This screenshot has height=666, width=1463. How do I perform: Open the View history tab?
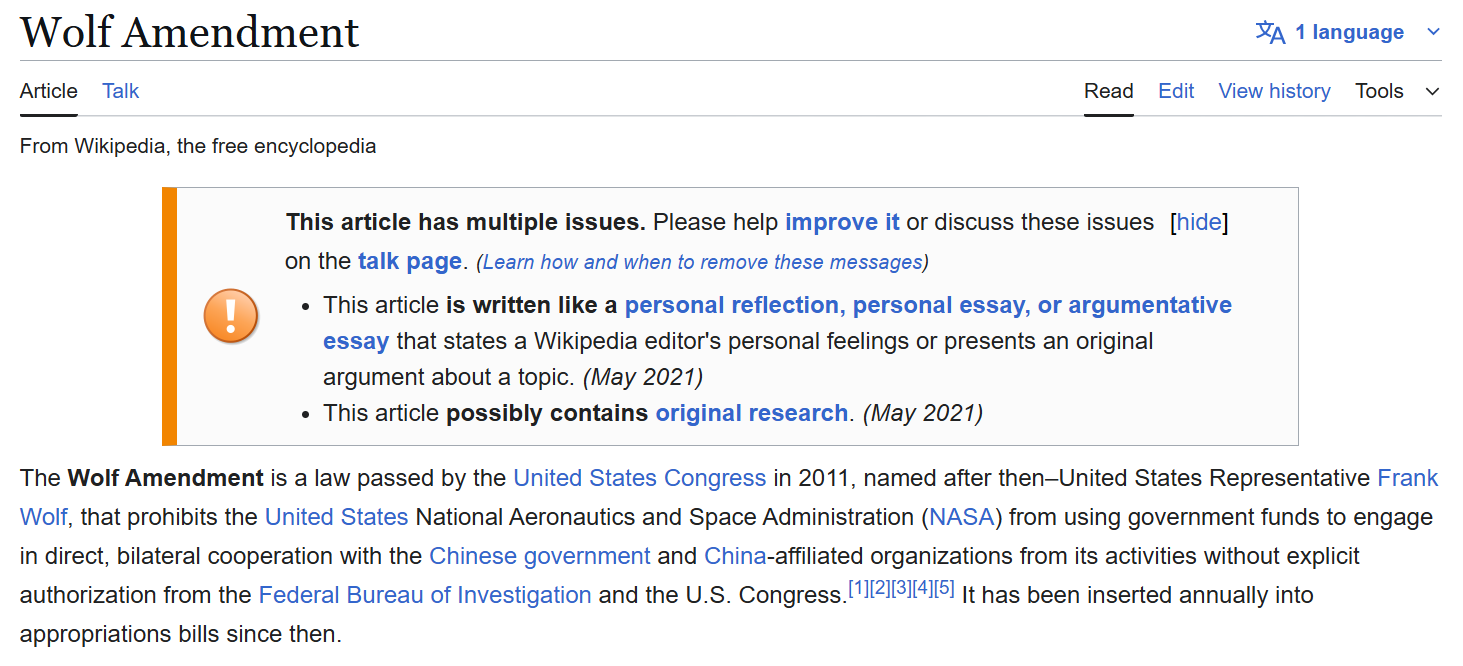(x=1274, y=91)
